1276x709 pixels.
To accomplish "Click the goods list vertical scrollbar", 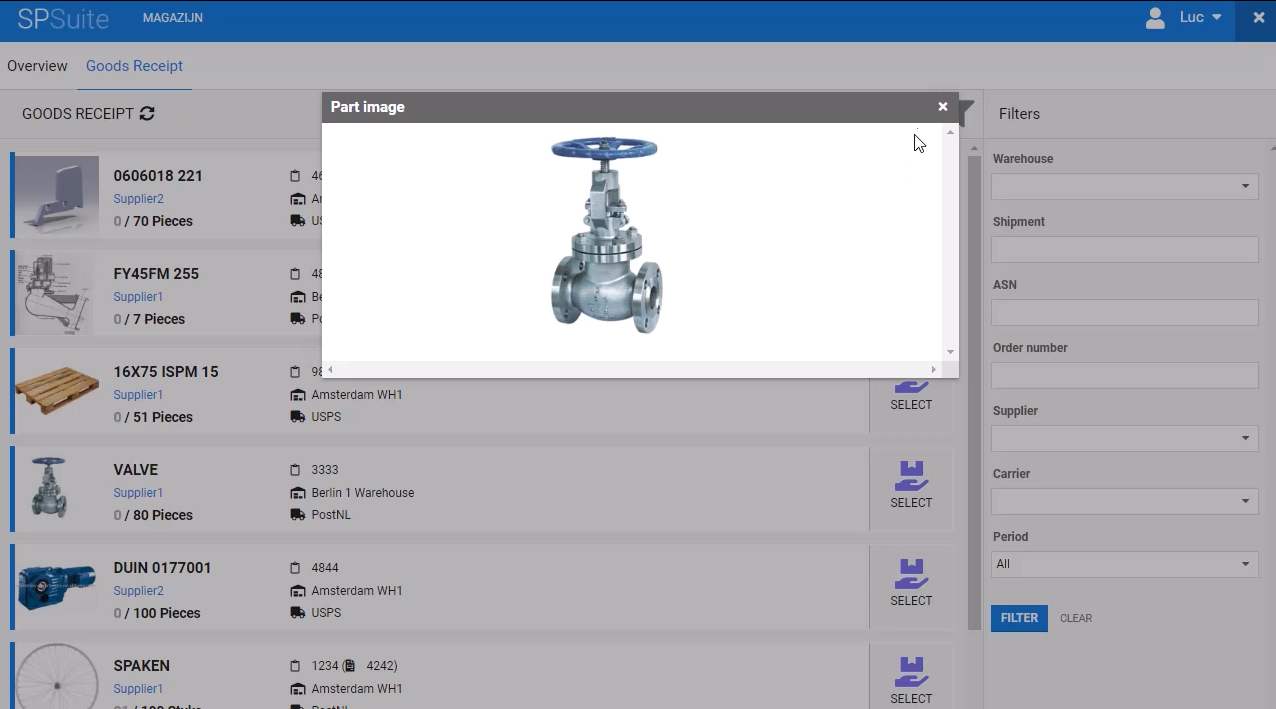I will [x=974, y=392].
